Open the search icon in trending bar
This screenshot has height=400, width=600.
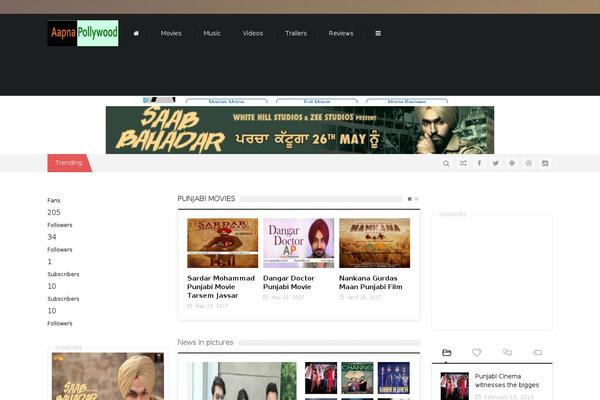(446, 163)
